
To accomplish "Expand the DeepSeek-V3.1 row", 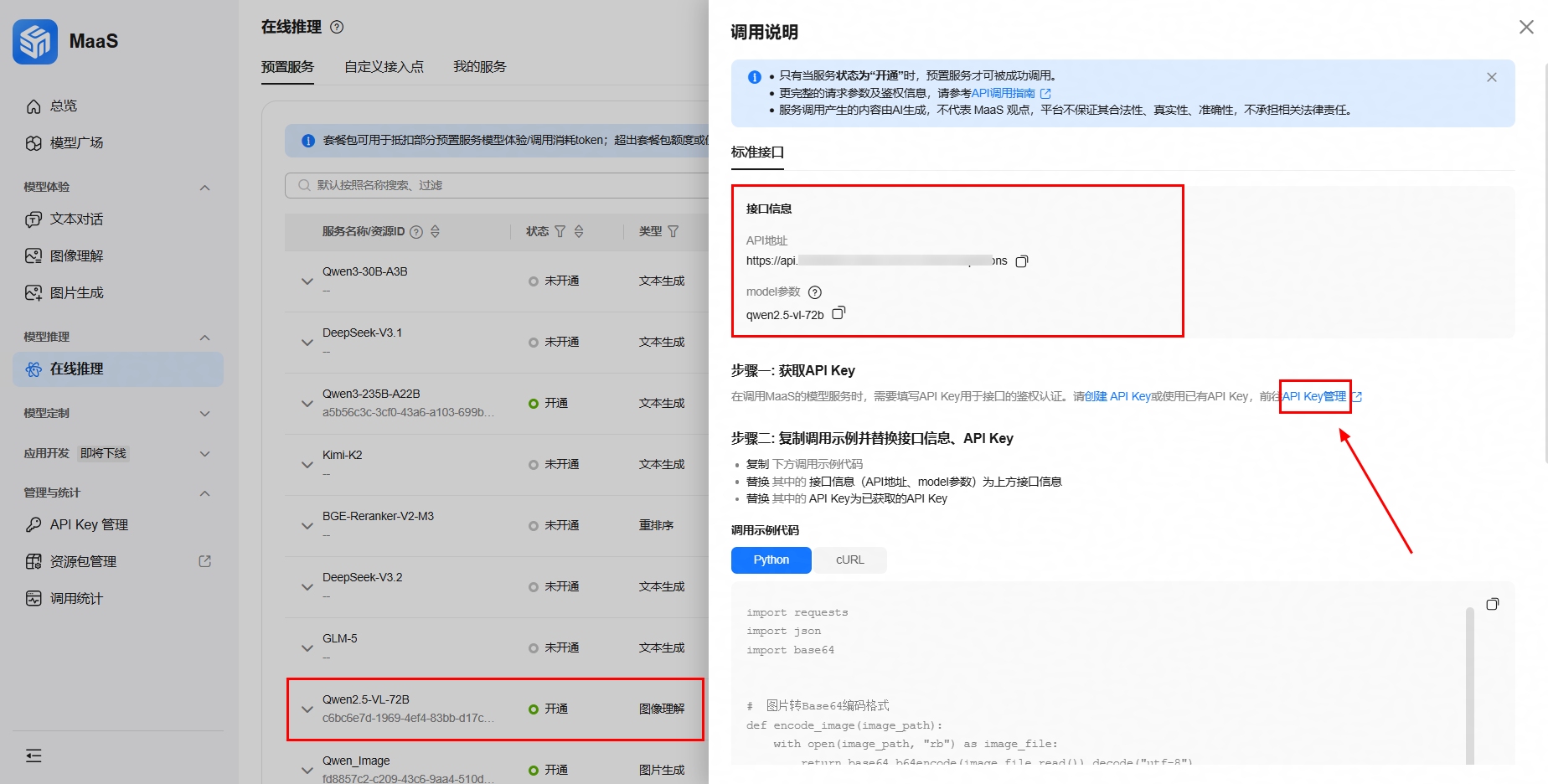I will pyautogui.click(x=307, y=343).
